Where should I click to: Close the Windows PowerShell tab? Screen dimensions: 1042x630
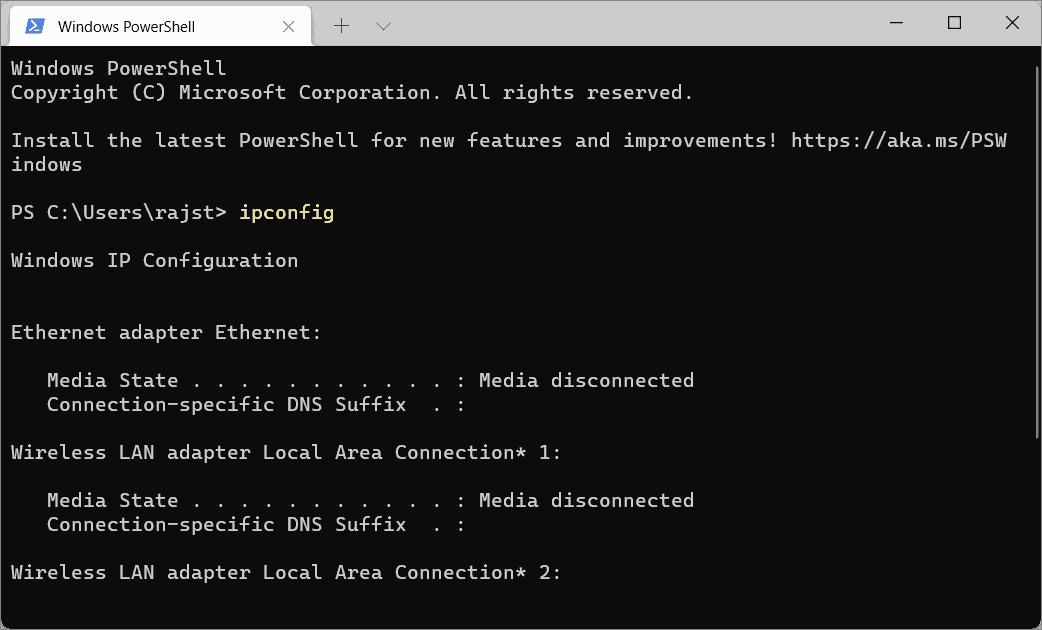[x=289, y=25]
